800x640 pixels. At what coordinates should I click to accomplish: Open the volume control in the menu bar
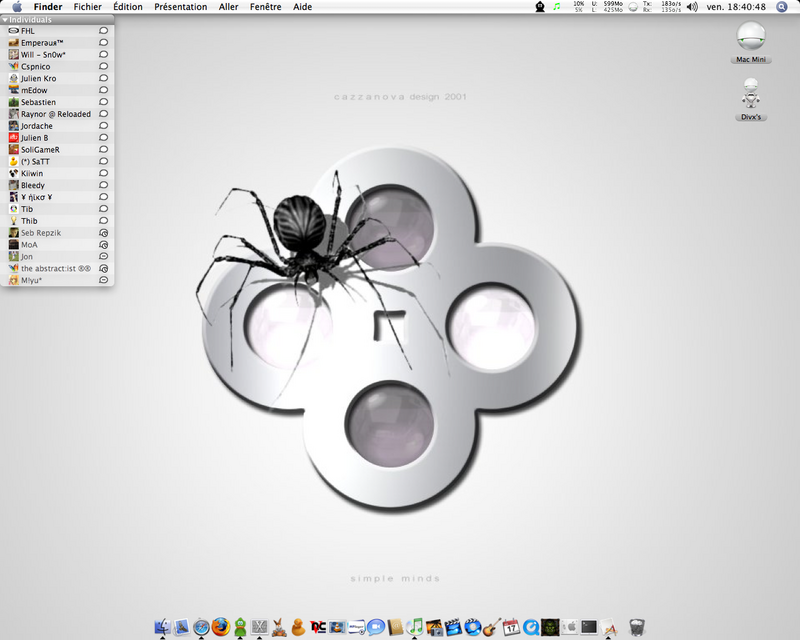point(692,7)
